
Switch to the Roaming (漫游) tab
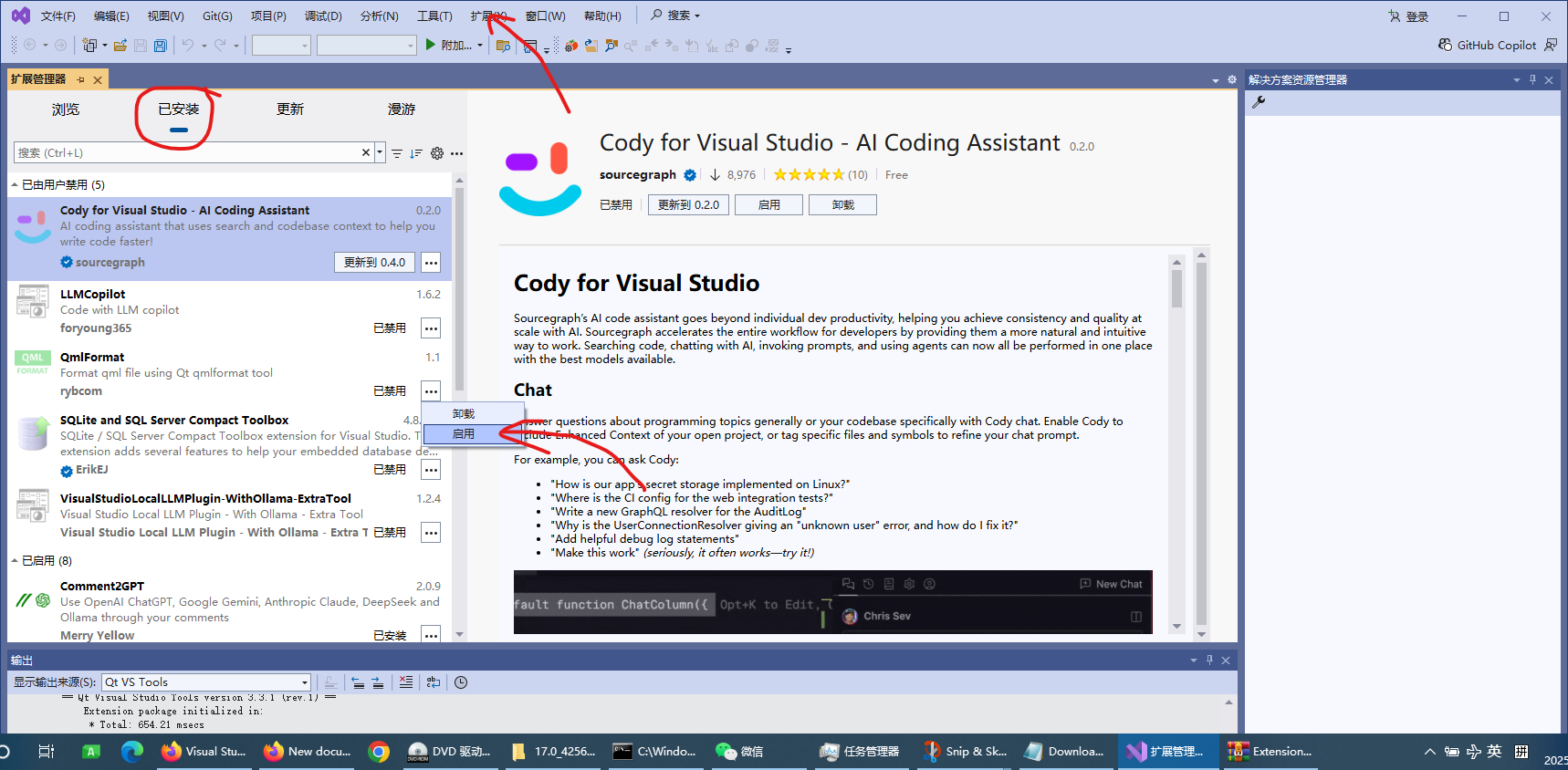point(402,109)
